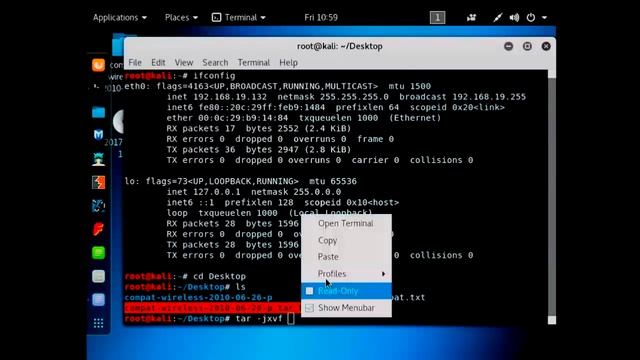Show all applications grid
The image size is (640, 360).
point(98,323)
